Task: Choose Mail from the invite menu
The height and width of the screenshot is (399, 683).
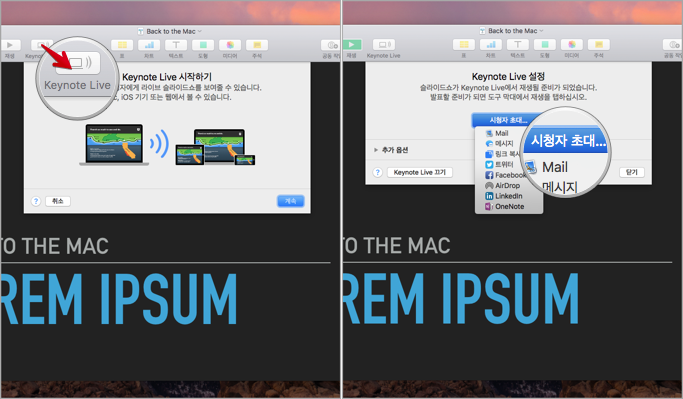Action: pyautogui.click(x=502, y=133)
